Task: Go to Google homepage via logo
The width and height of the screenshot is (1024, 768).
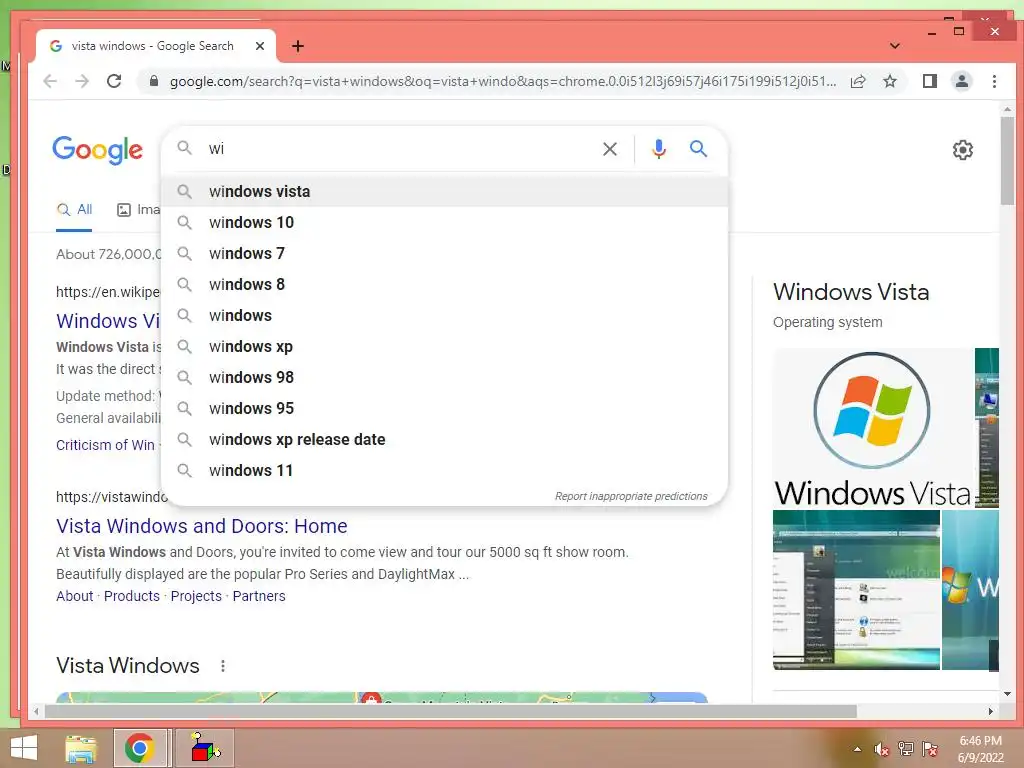Action: [97, 150]
